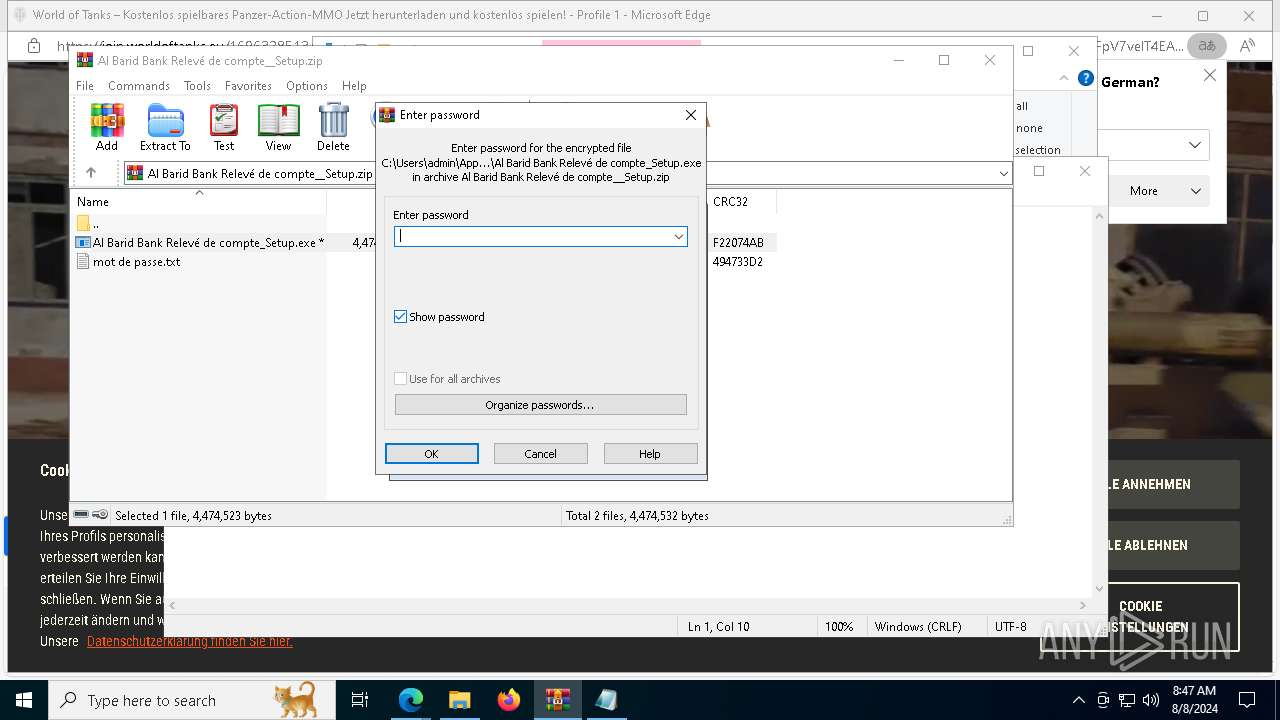1280x720 pixels.
Task: Collapse ribbon chevron beside help icon
Action: point(1064,79)
